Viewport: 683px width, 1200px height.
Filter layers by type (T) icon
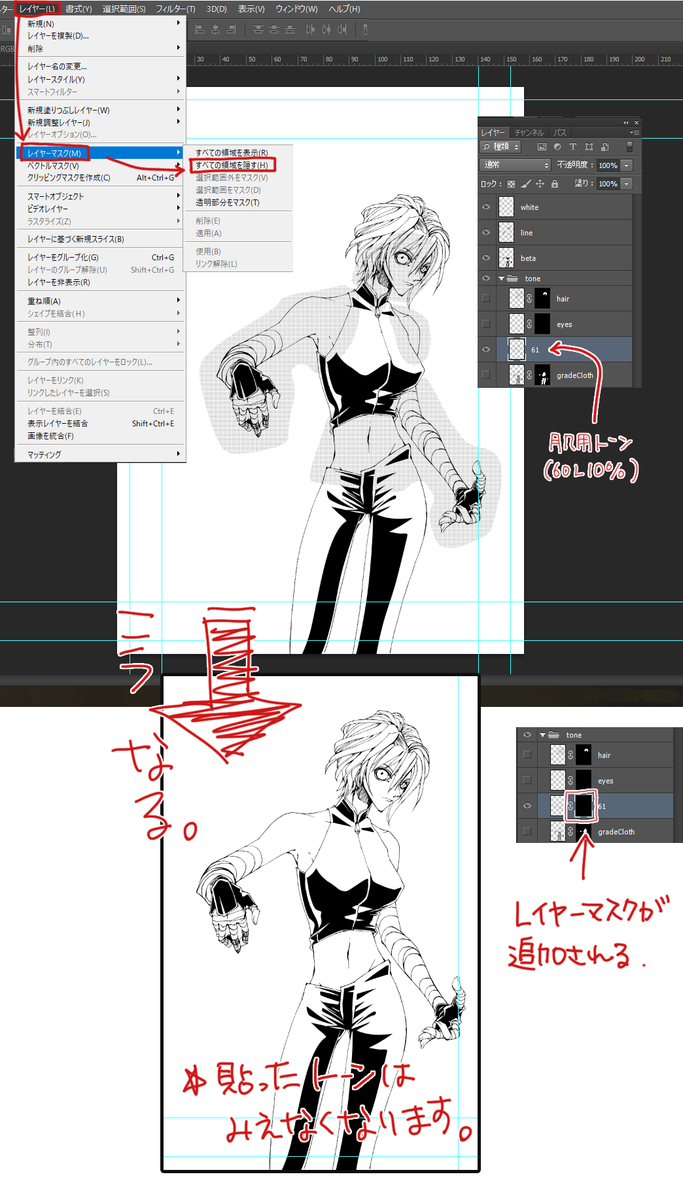[x=573, y=147]
